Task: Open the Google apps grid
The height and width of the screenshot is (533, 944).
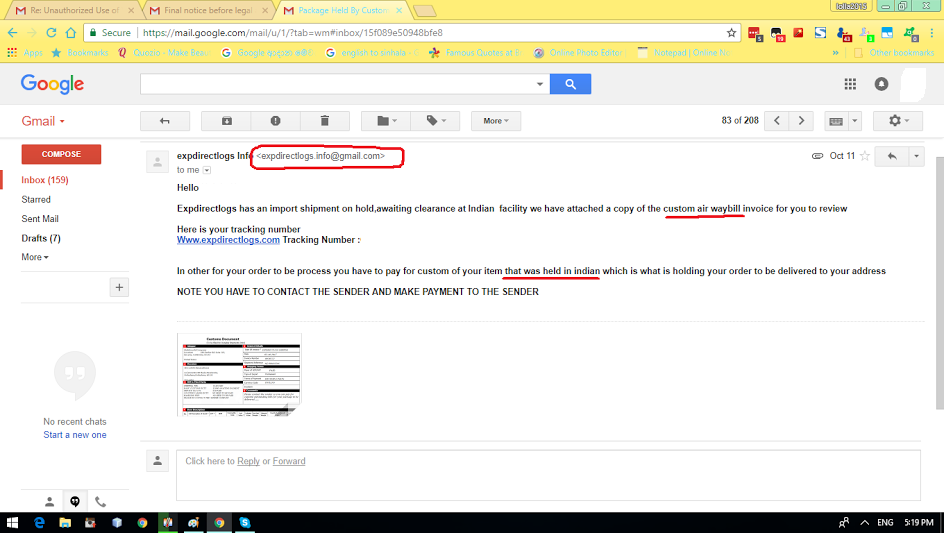Action: pos(850,84)
